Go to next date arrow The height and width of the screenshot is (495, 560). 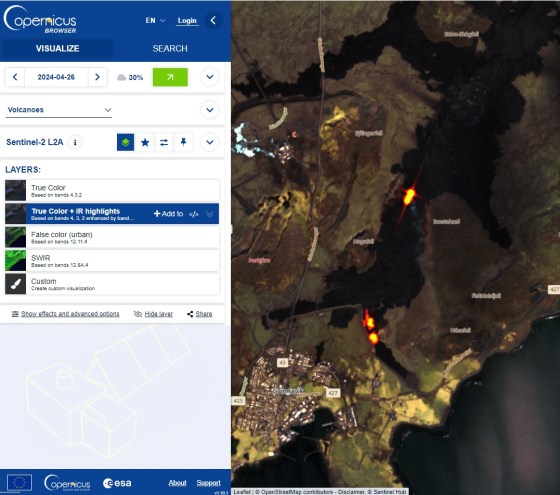(97, 77)
